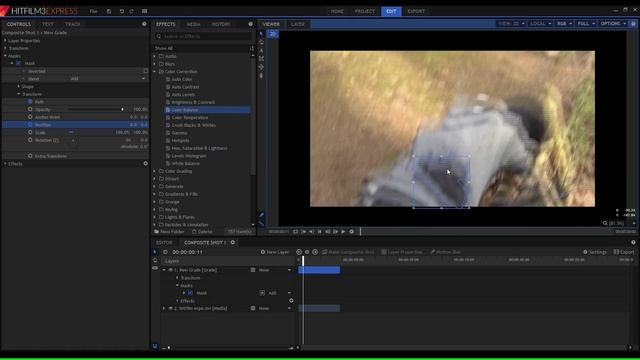The image size is (640, 360).
Task: Step to the next frame in the viewer transport
Action: pyautogui.click(x=336, y=231)
